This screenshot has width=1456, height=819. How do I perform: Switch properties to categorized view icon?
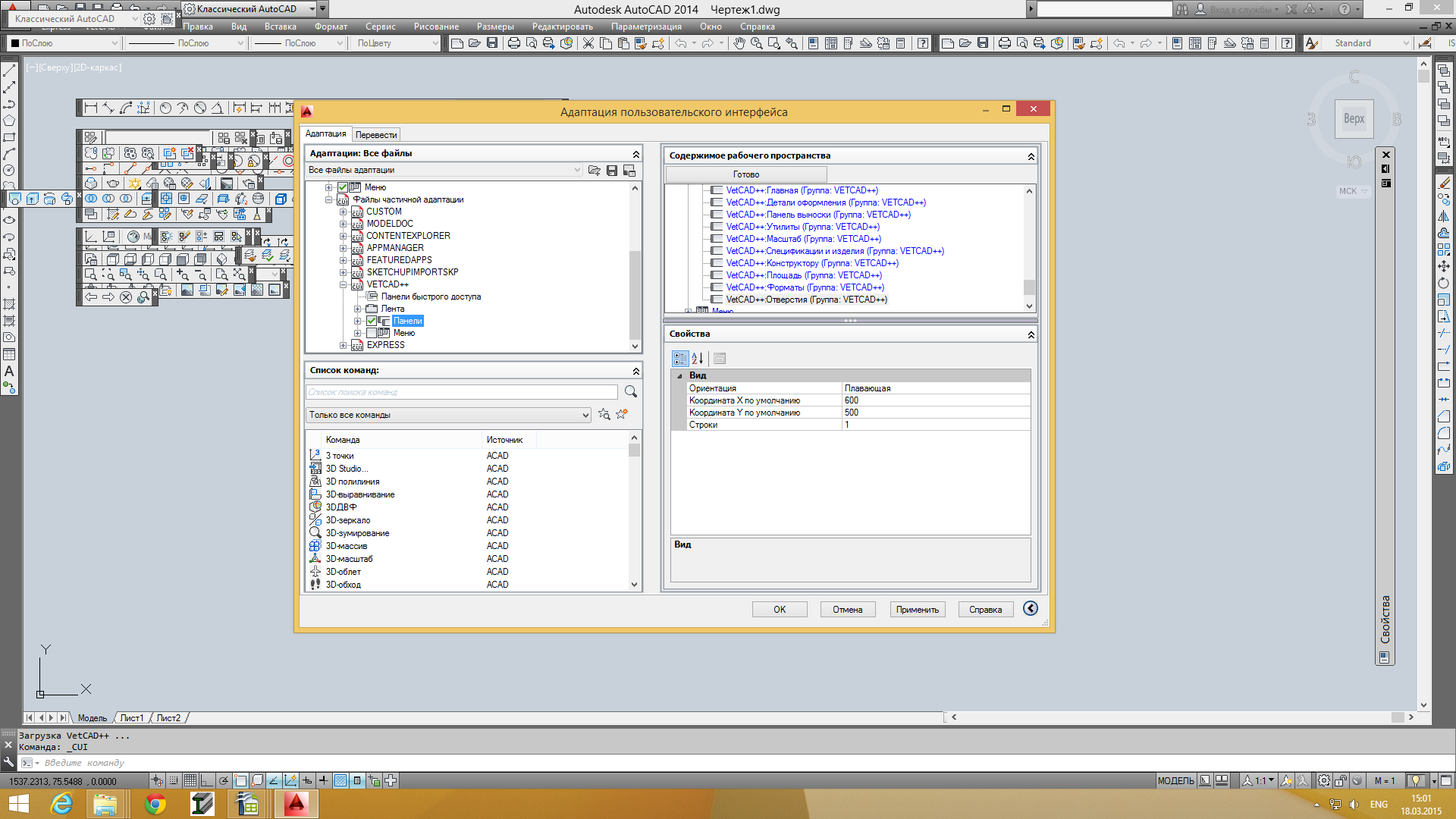[680, 359]
